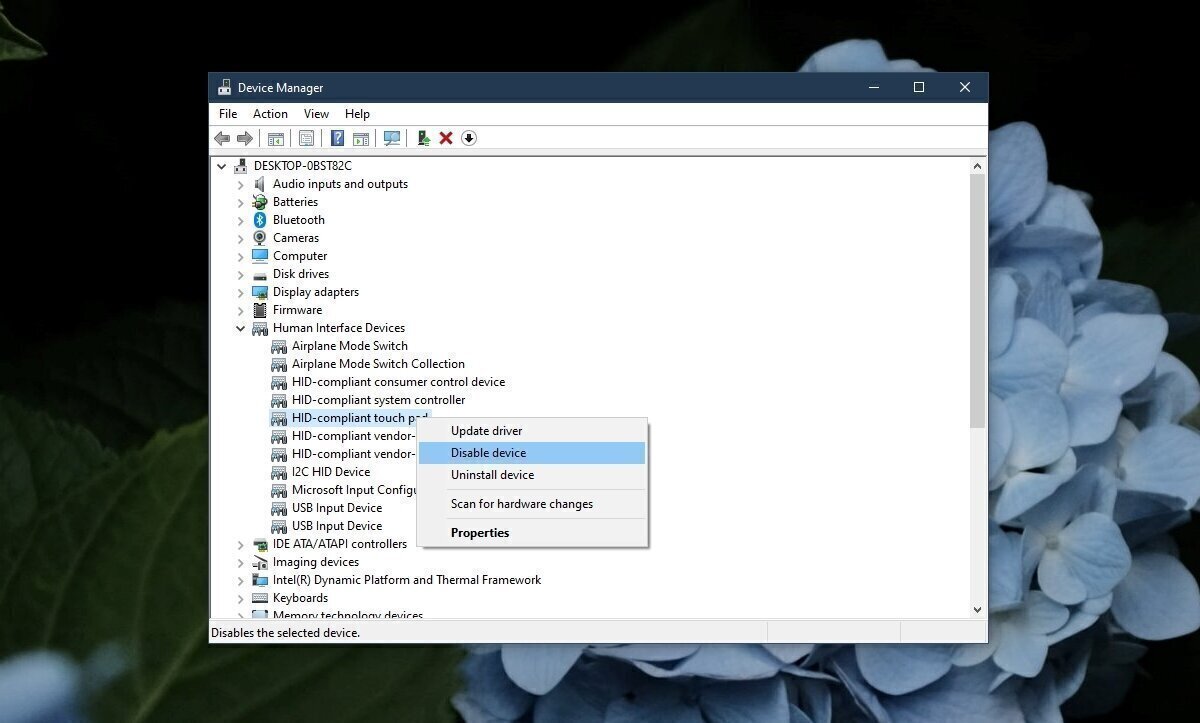Show the console tree toggle icon
This screenshot has width=1200, height=723.
[x=278, y=138]
